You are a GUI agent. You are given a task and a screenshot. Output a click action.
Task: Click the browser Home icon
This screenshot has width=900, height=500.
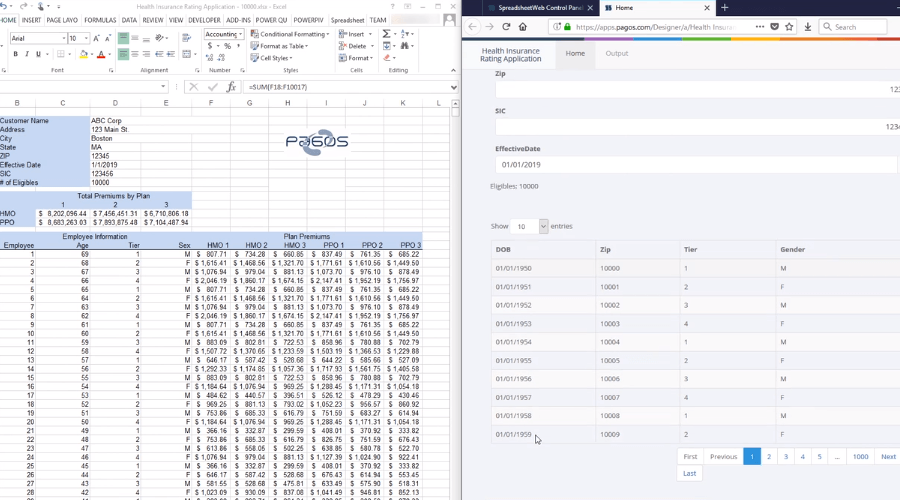click(x=522, y=26)
